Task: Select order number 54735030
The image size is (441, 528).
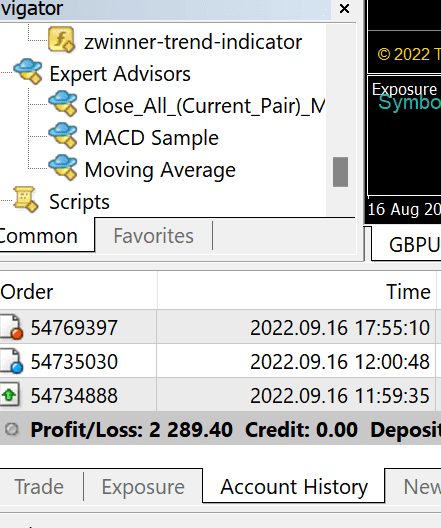Action: 74,361
